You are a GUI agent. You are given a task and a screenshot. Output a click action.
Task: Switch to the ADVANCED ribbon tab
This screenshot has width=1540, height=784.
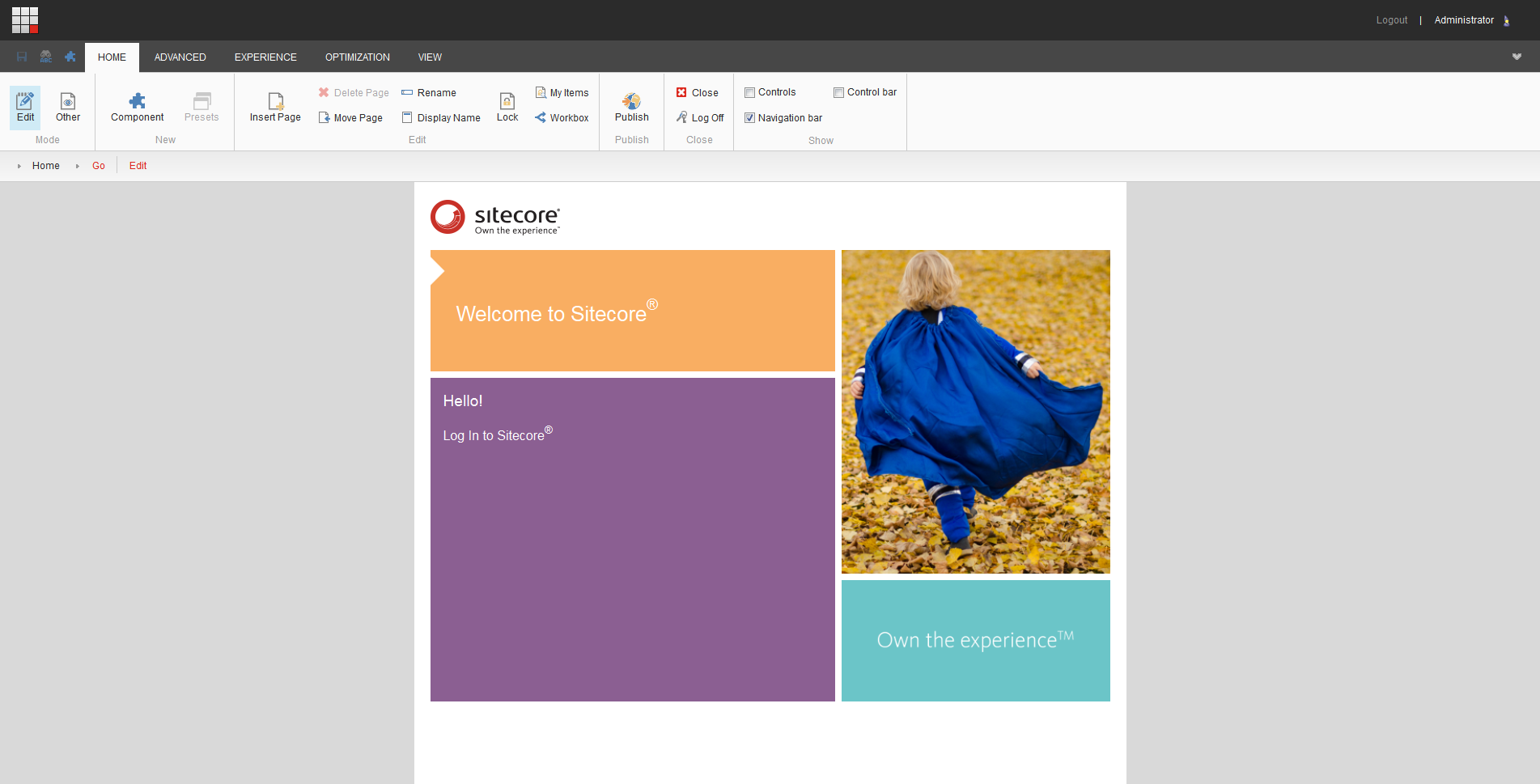click(180, 57)
